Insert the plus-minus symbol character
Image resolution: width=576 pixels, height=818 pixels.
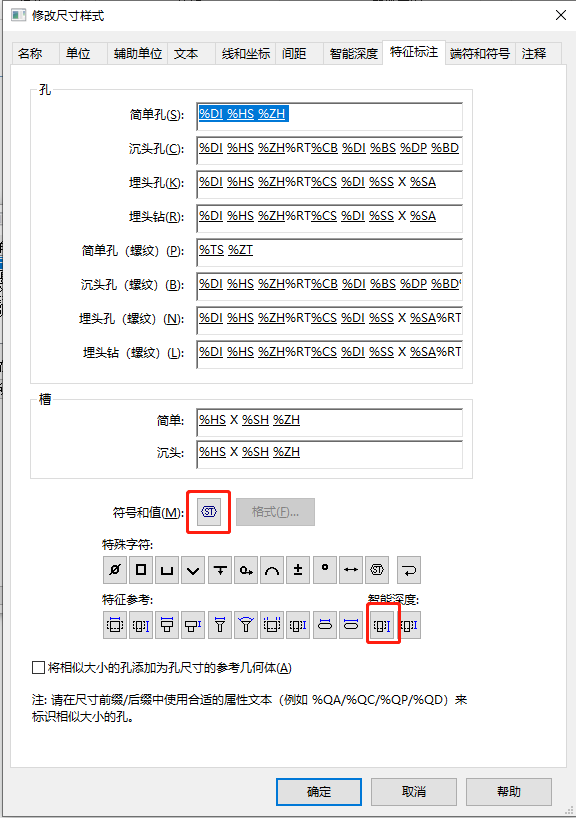[x=298, y=570]
